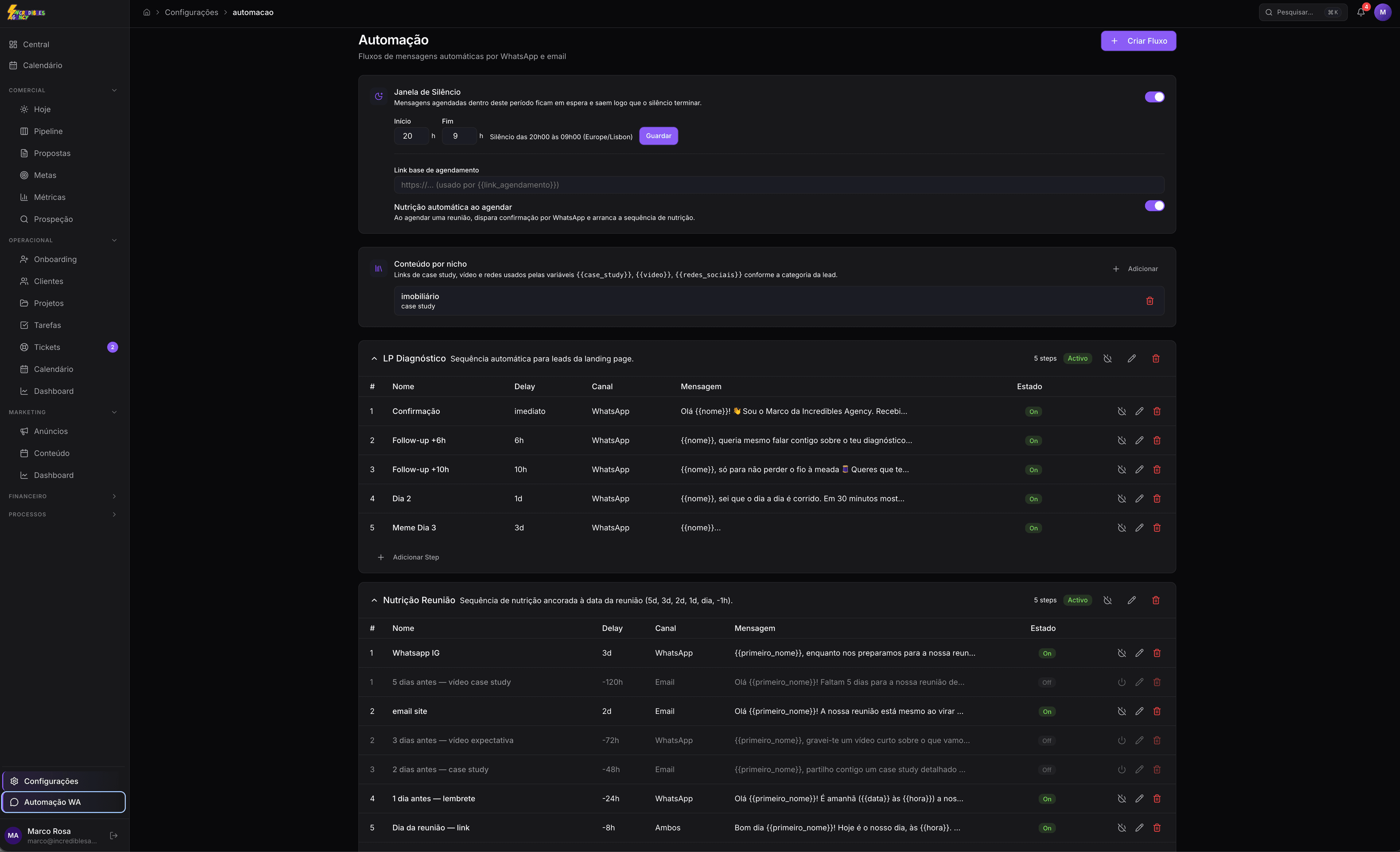1400x852 pixels.
Task: Delete the Nutrição Reunião flow
Action: [x=1156, y=601]
